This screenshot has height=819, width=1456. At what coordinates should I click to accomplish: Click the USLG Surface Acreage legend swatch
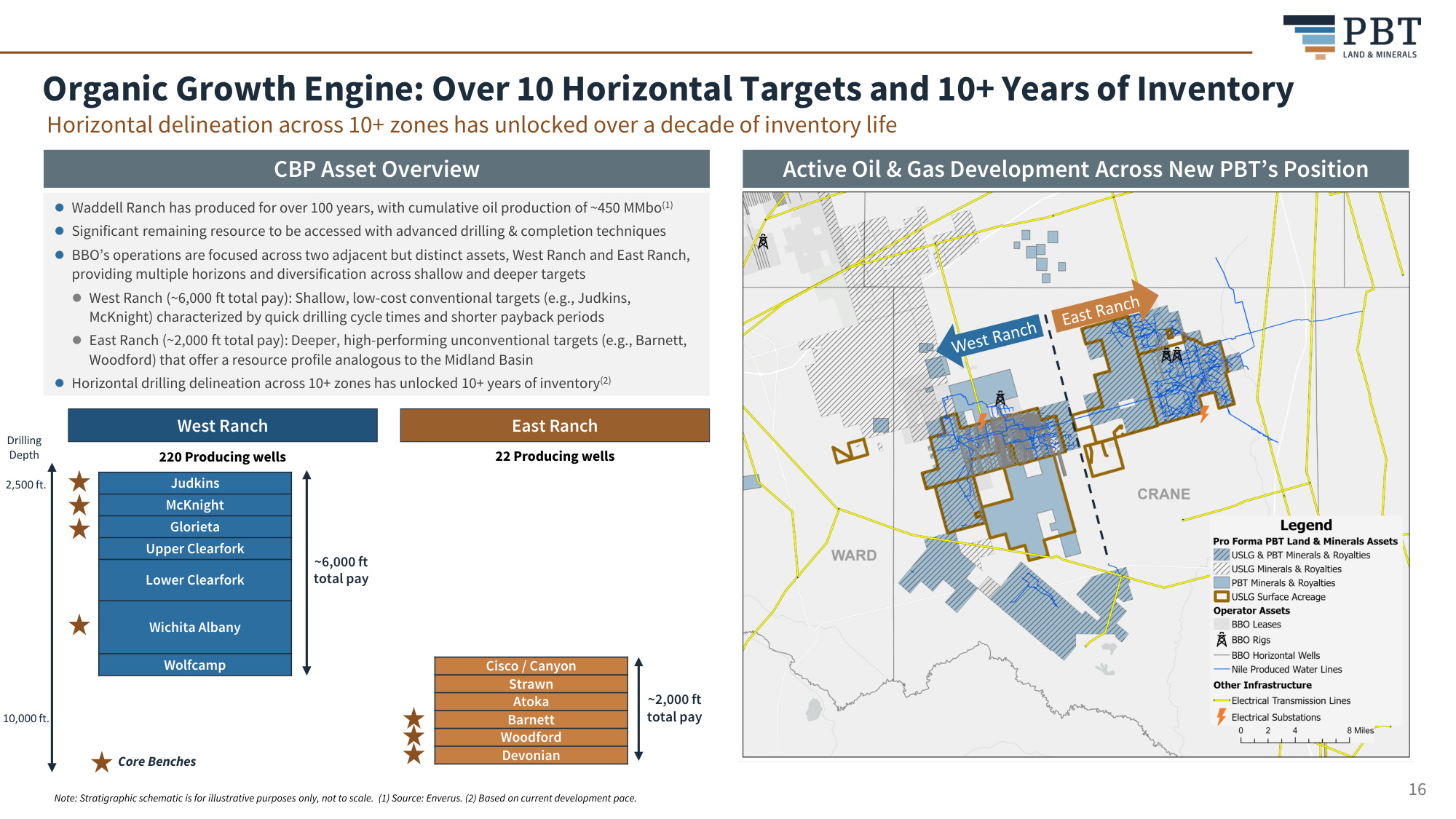[1222, 597]
